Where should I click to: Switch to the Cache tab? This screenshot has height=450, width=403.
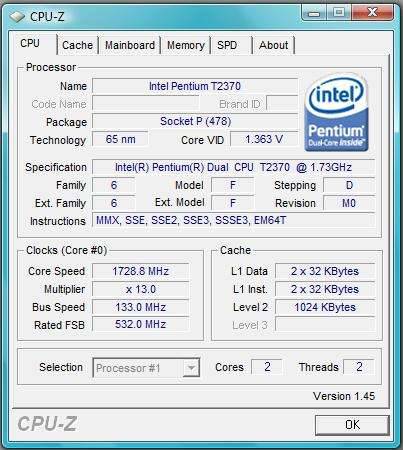pyautogui.click(x=77, y=45)
